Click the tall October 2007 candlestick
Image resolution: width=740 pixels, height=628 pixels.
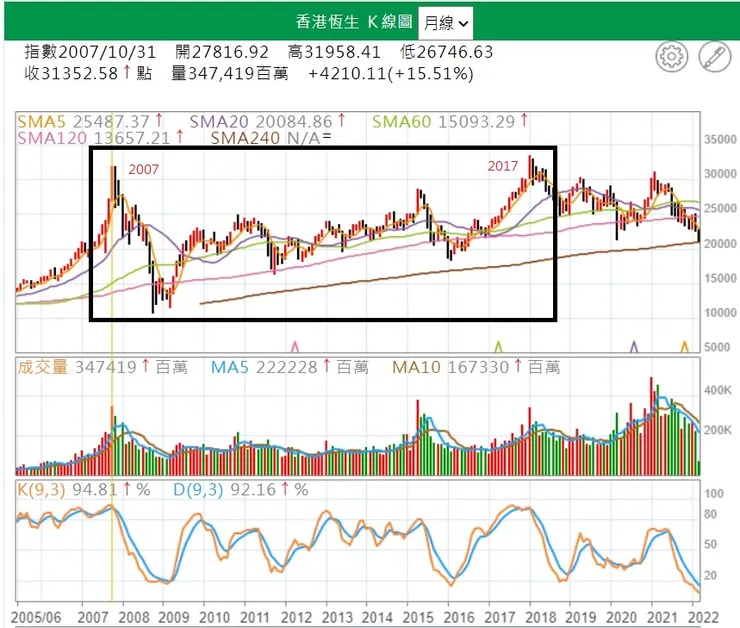click(112, 186)
